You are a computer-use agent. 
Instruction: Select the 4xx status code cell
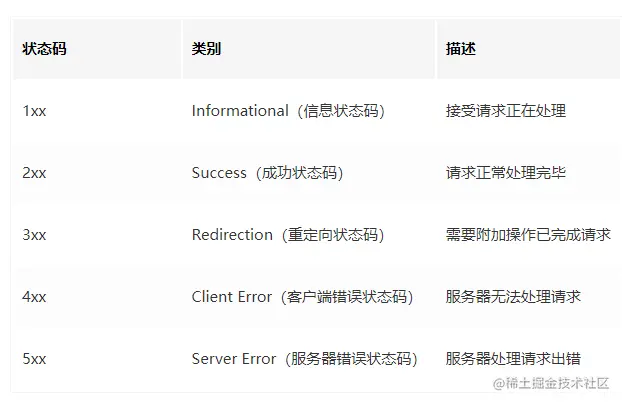pyautogui.click(x=34, y=296)
